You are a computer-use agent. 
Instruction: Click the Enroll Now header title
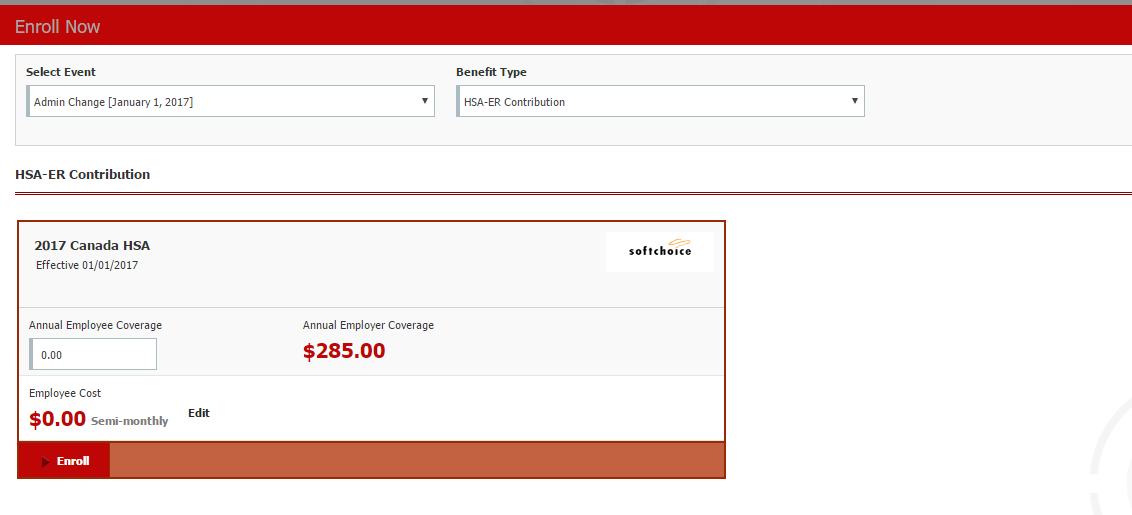pyautogui.click(x=58, y=27)
